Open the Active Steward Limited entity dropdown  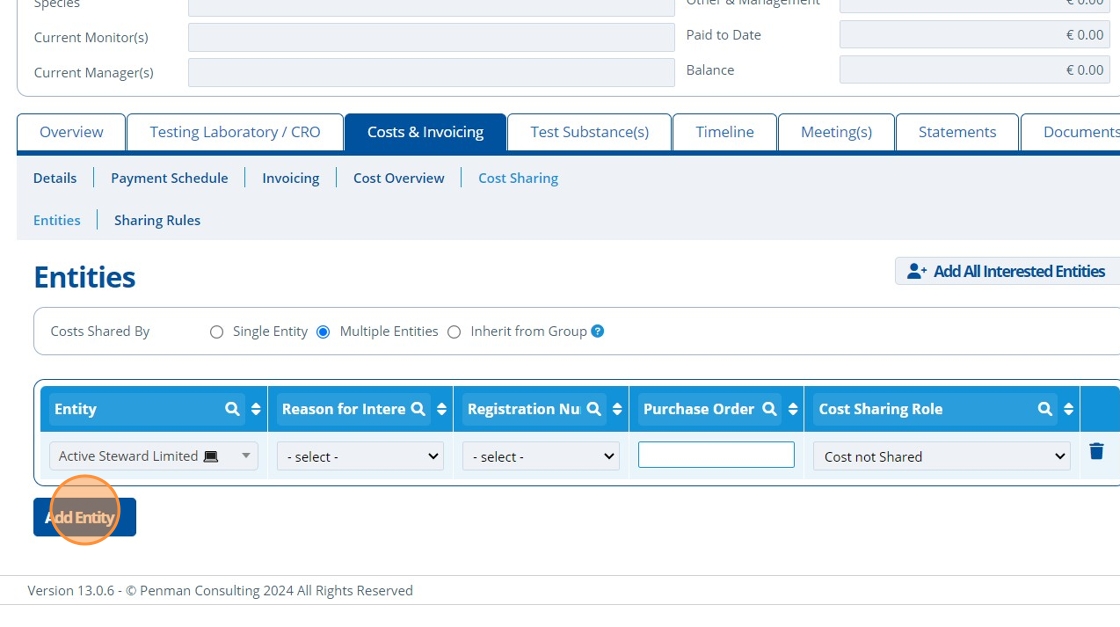pyautogui.click(x=154, y=456)
